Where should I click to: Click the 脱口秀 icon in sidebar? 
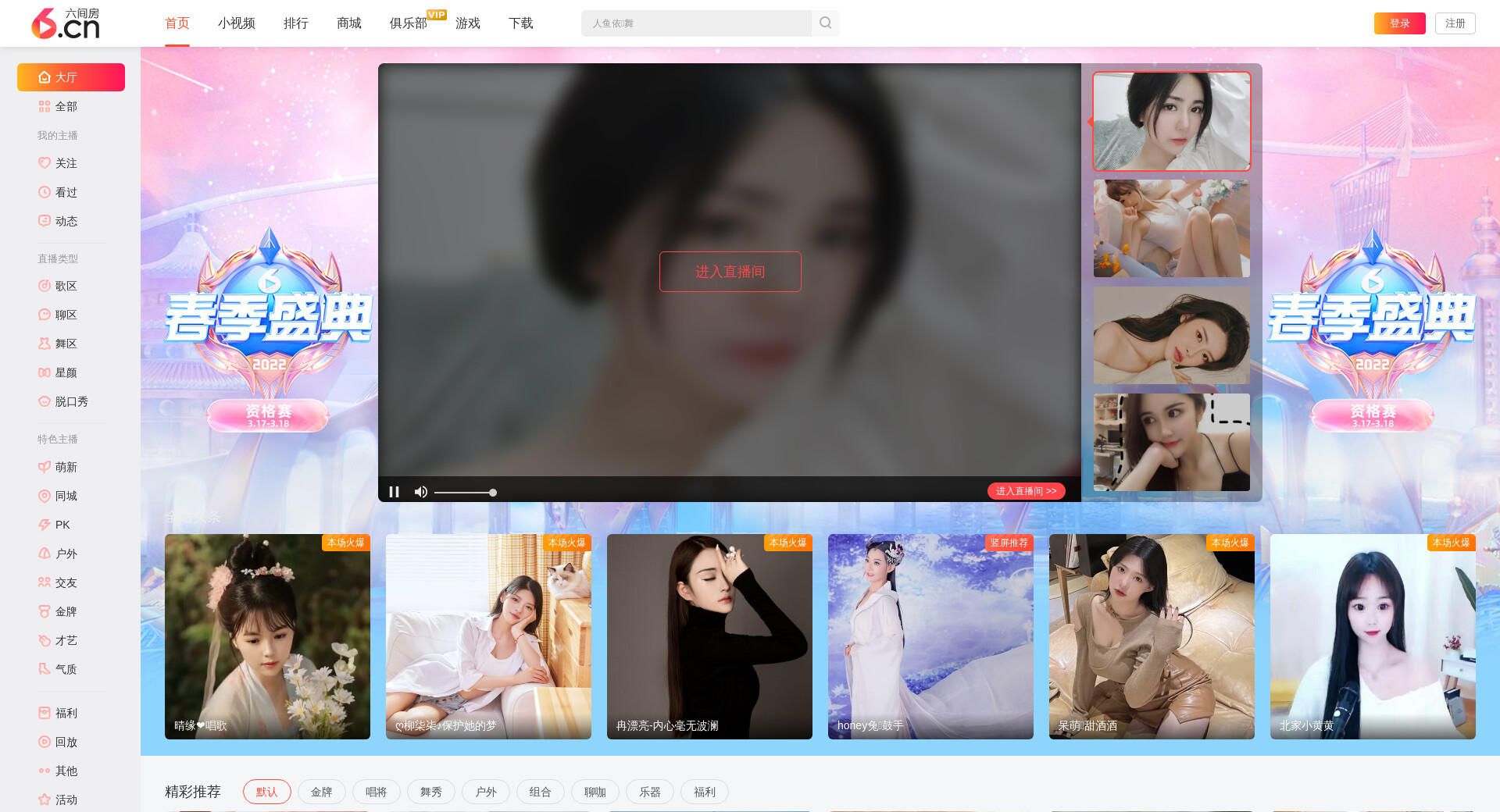pyautogui.click(x=45, y=401)
